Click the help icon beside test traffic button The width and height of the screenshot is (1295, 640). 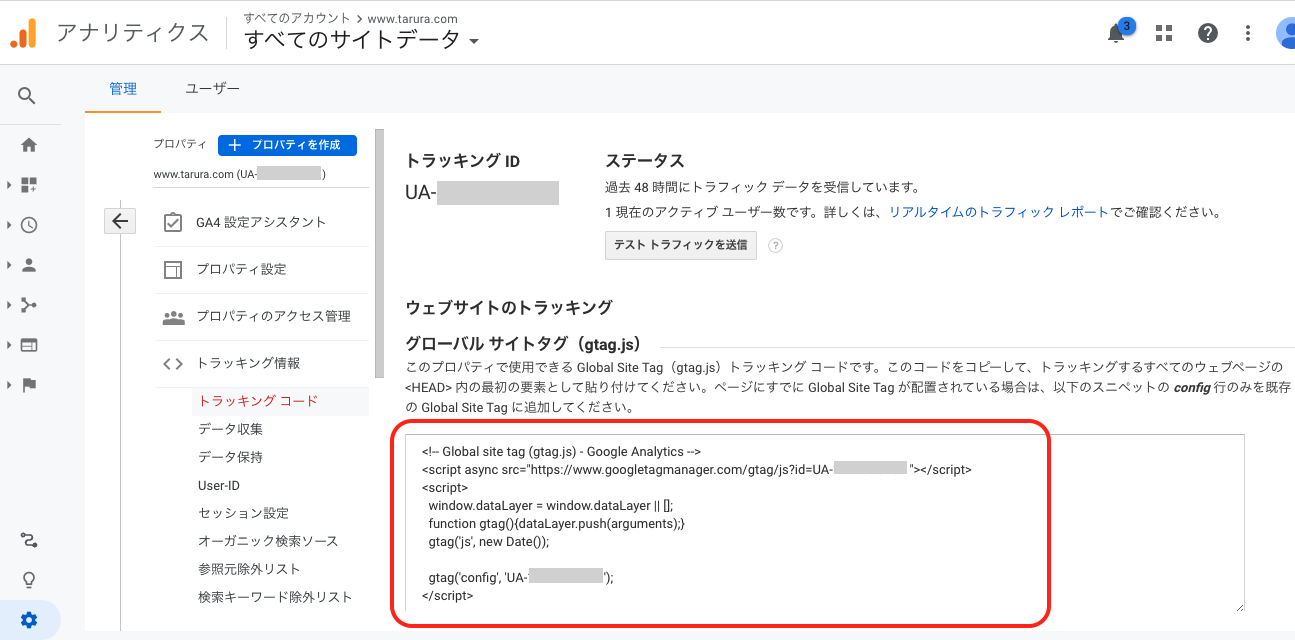(775, 245)
